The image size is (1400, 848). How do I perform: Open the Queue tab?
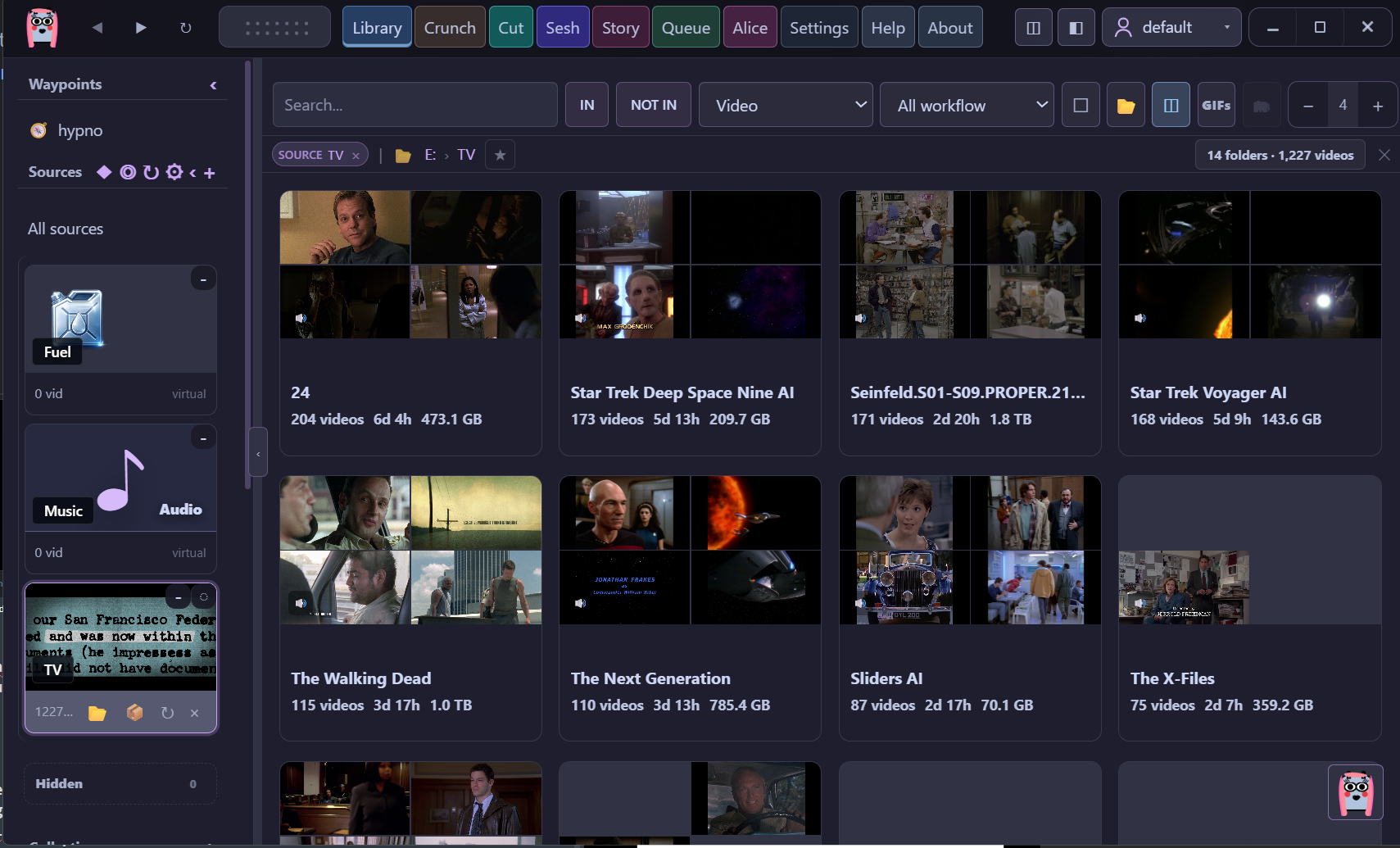(686, 27)
